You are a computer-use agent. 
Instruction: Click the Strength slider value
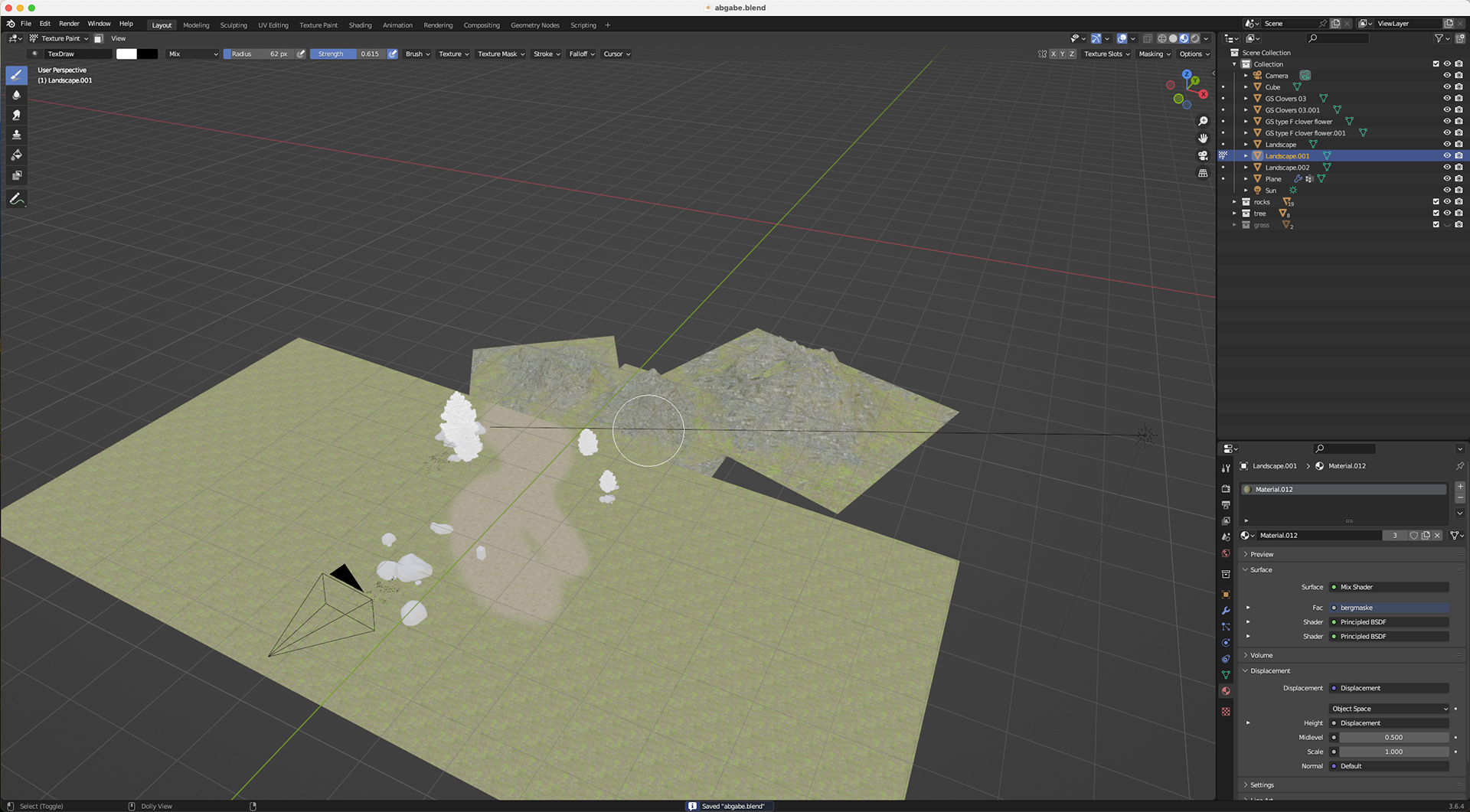348,54
